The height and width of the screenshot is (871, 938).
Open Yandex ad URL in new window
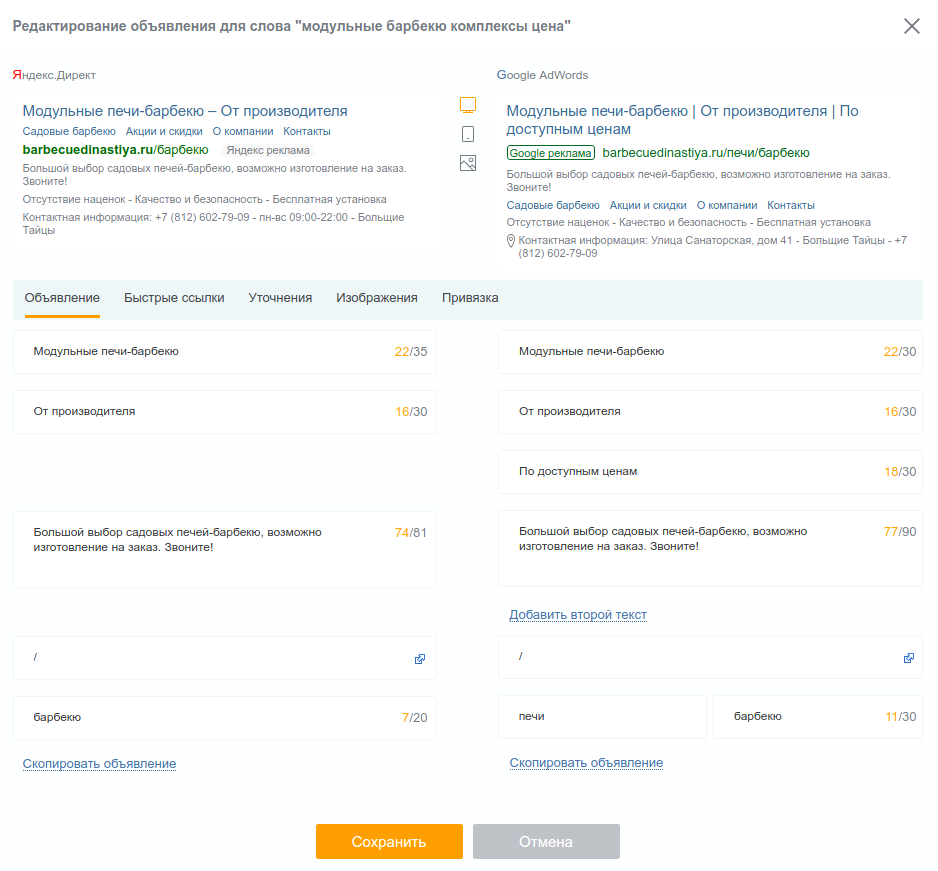pos(420,659)
